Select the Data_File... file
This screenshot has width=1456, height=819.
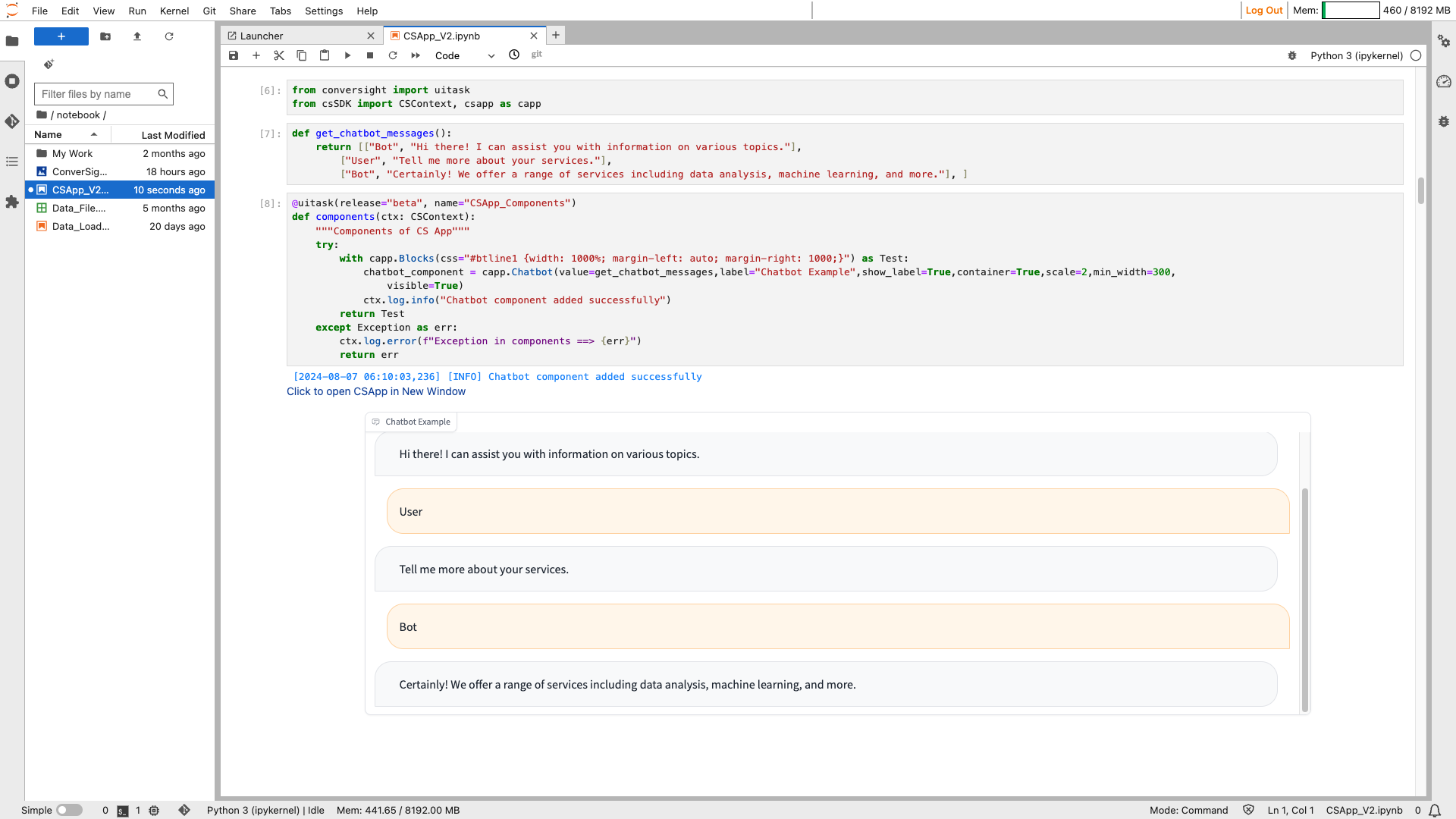120,208
